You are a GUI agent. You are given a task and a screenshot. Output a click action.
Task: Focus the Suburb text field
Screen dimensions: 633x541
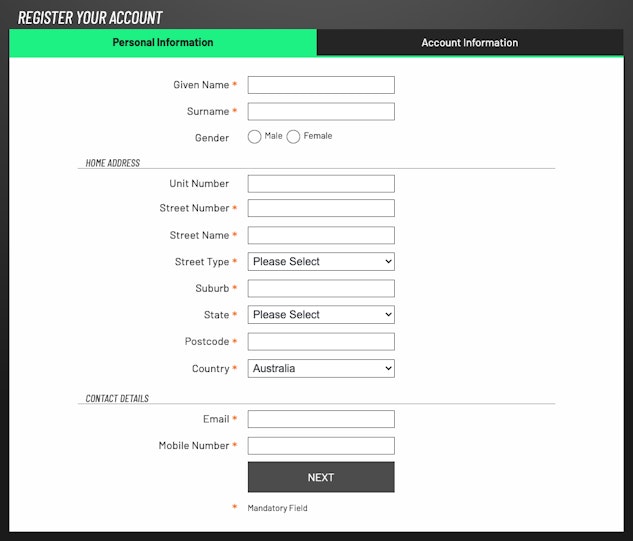[321, 289]
